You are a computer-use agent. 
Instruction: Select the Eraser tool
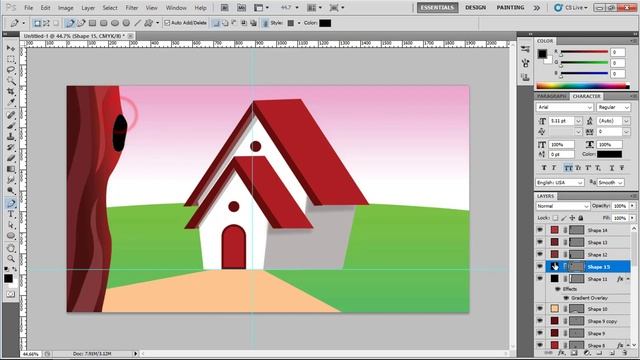point(11,158)
